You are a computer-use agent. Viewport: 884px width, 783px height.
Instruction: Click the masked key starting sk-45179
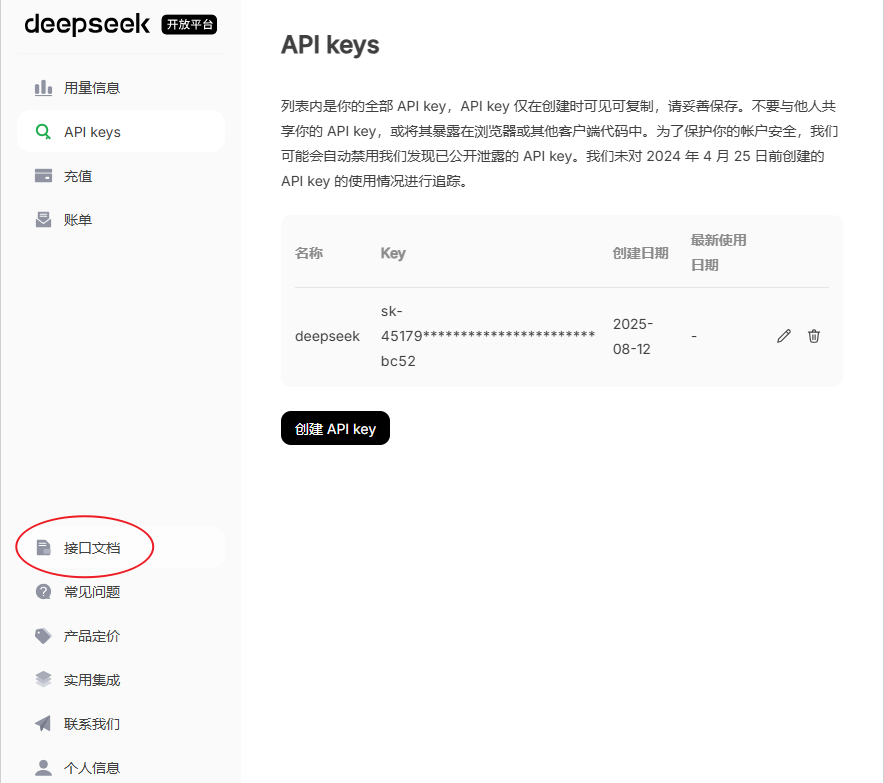tap(488, 336)
